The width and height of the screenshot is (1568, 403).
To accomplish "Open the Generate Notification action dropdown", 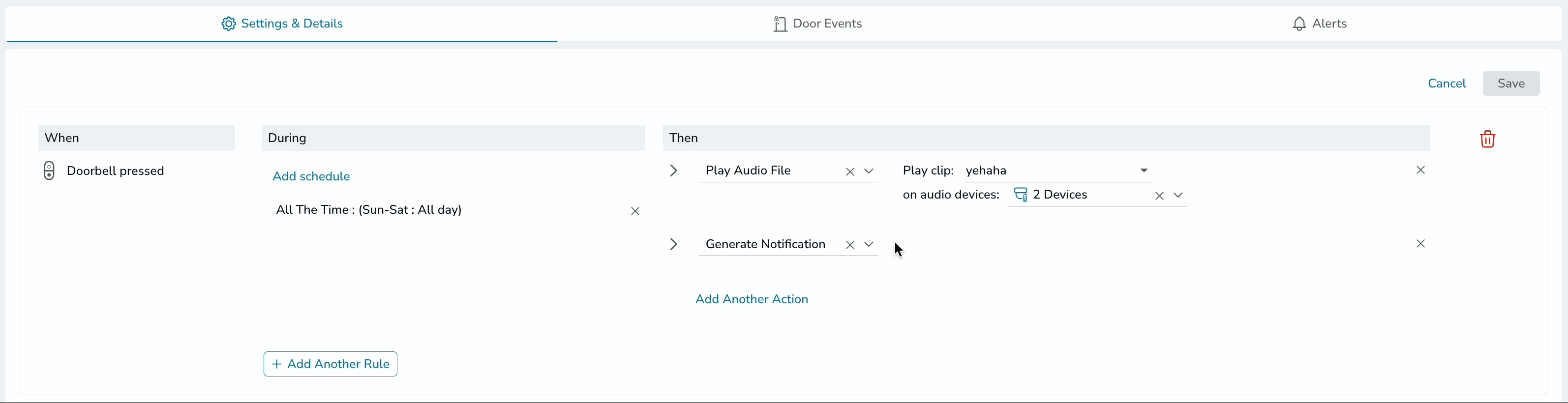I will (x=869, y=244).
